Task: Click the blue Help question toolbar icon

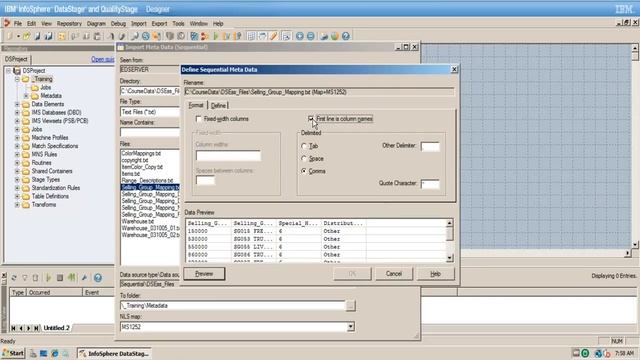Action: click(346, 36)
